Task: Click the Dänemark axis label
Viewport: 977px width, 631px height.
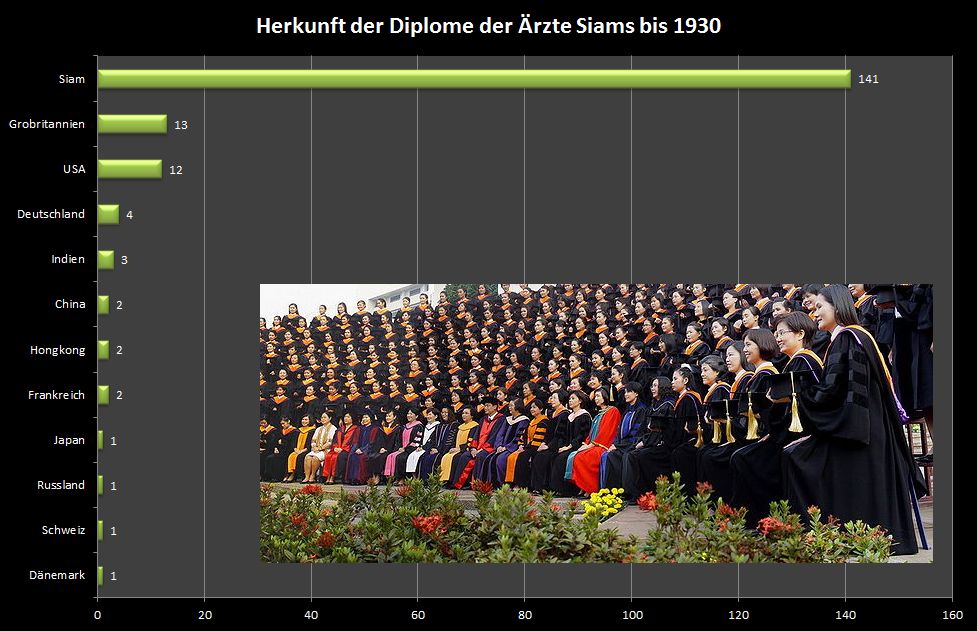Action: coord(59,575)
